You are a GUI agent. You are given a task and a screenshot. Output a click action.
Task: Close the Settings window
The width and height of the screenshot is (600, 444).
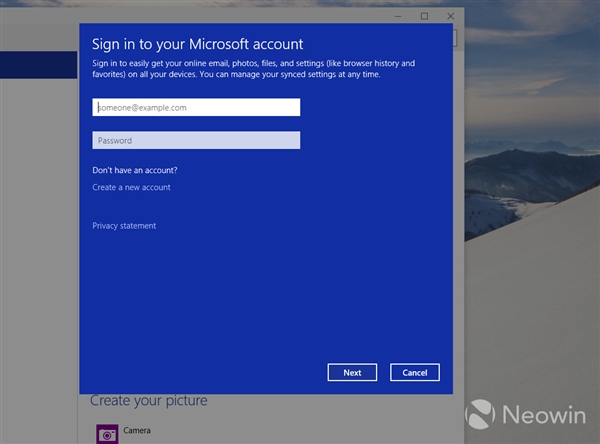[451, 16]
